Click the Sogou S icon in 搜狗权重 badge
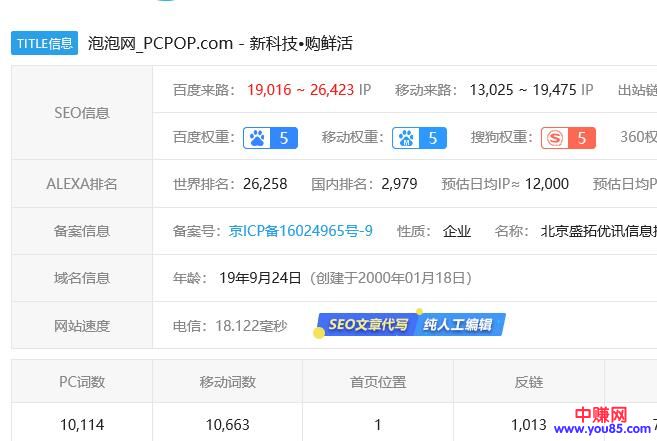 (x=555, y=138)
